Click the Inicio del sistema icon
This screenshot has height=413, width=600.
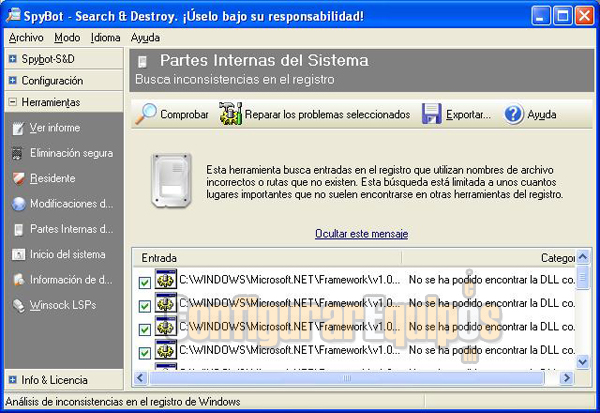point(18,255)
